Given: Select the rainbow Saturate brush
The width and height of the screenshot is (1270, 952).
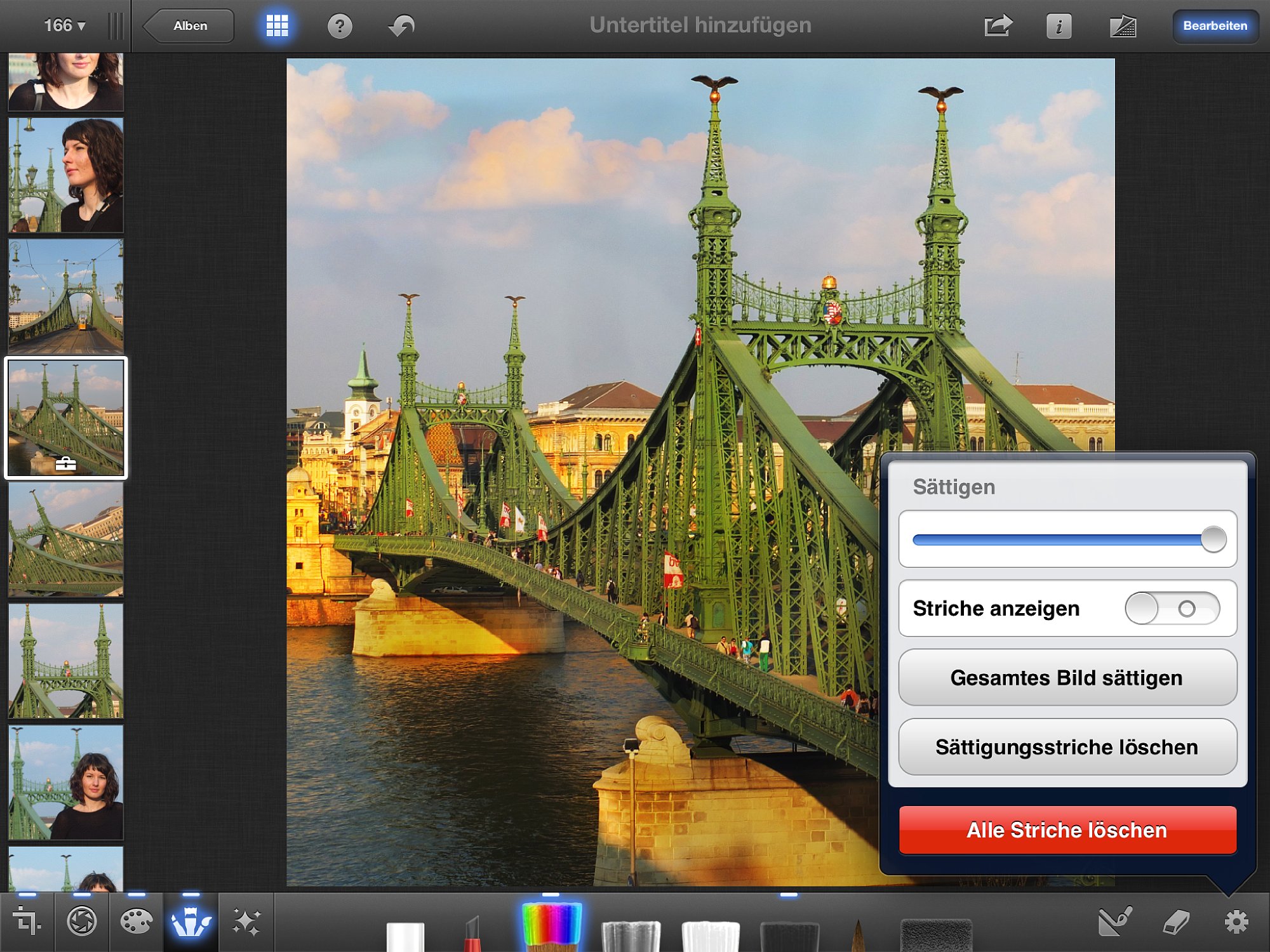Looking at the screenshot, I should [551, 927].
